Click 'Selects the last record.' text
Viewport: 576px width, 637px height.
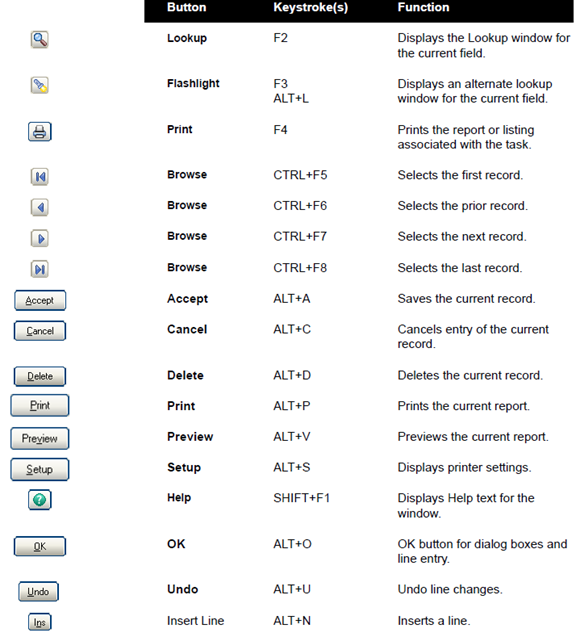pos(460,268)
